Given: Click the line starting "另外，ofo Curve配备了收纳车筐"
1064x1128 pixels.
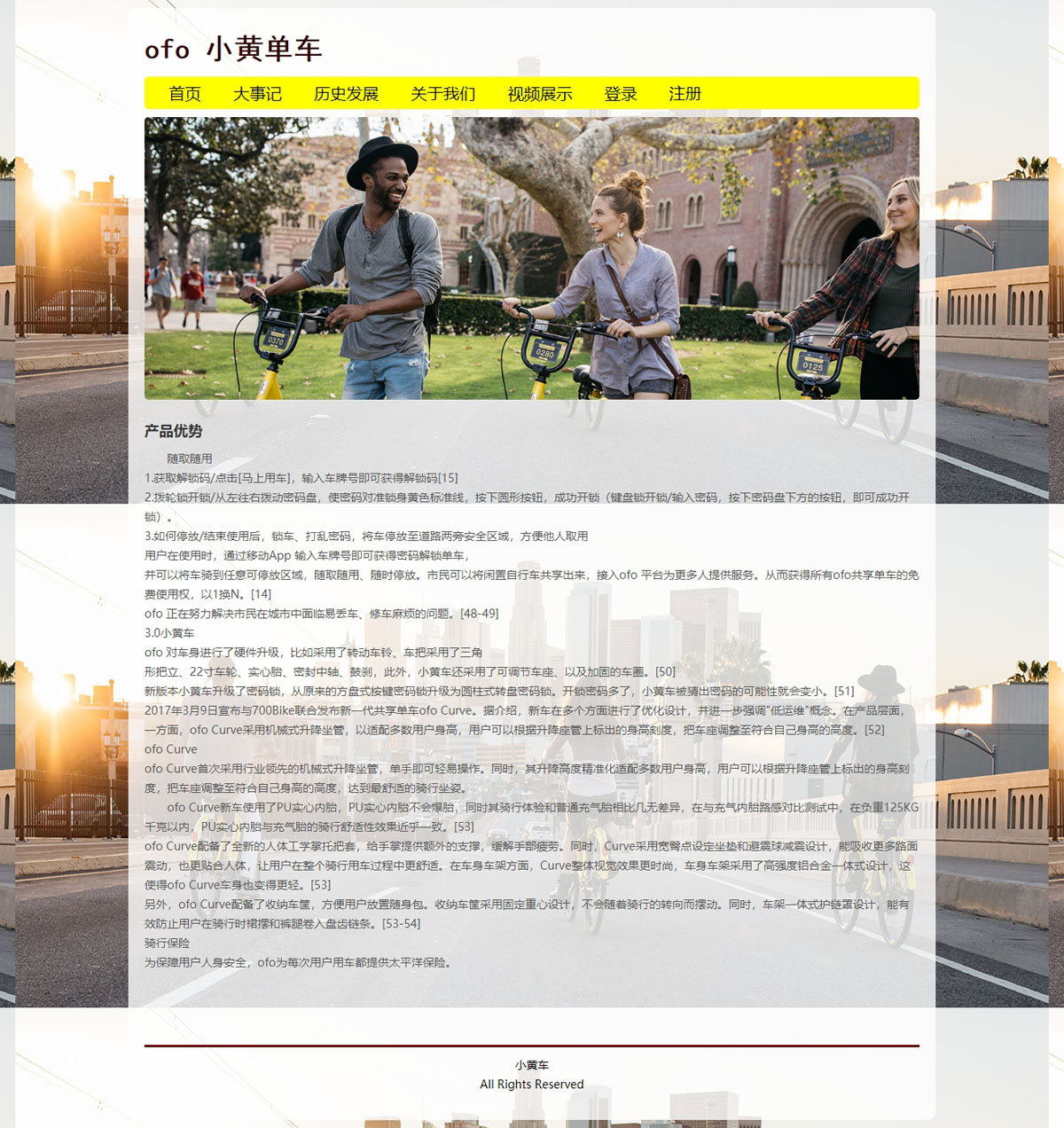Looking at the screenshot, I should [x=528, y=914].
